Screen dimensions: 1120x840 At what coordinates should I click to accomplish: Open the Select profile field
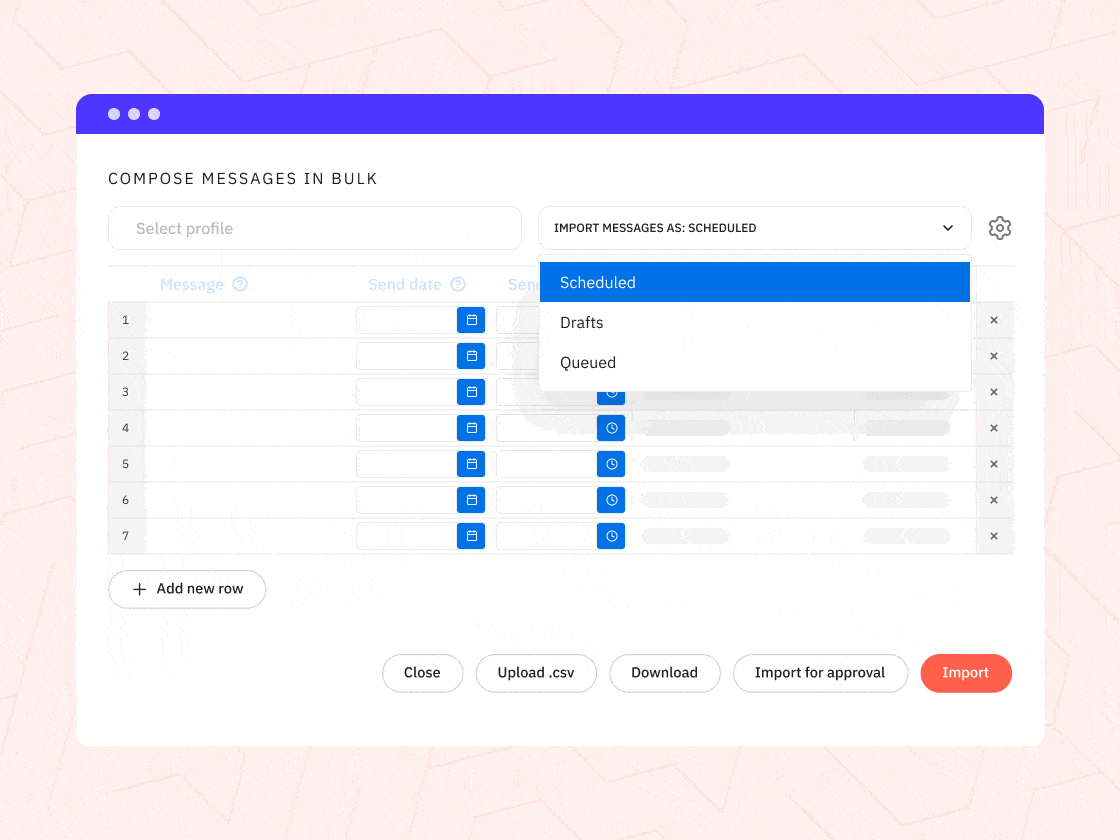(x=315, y=228)
